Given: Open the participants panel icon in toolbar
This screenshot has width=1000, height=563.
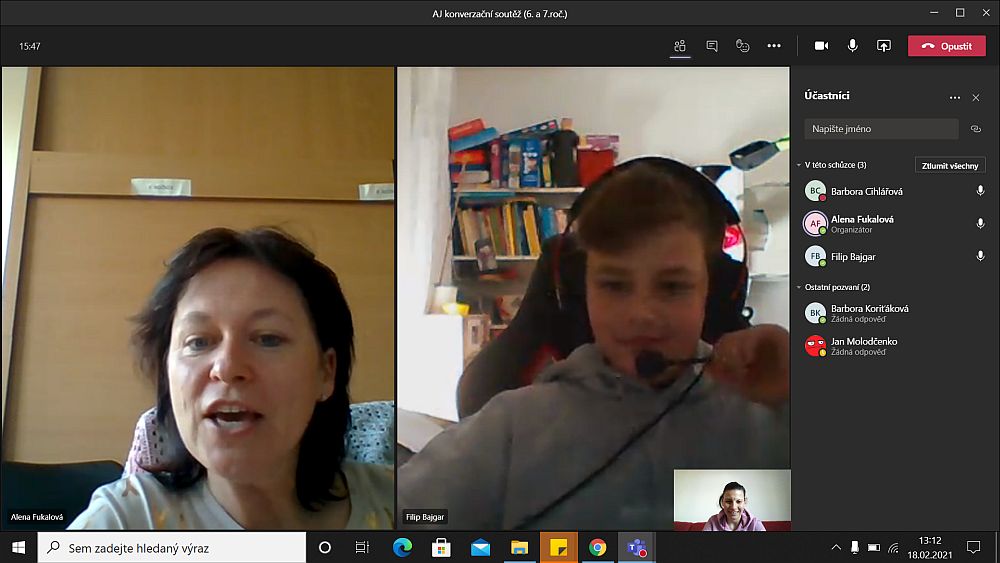Looking at the screenshot, I should coord(680,46).
